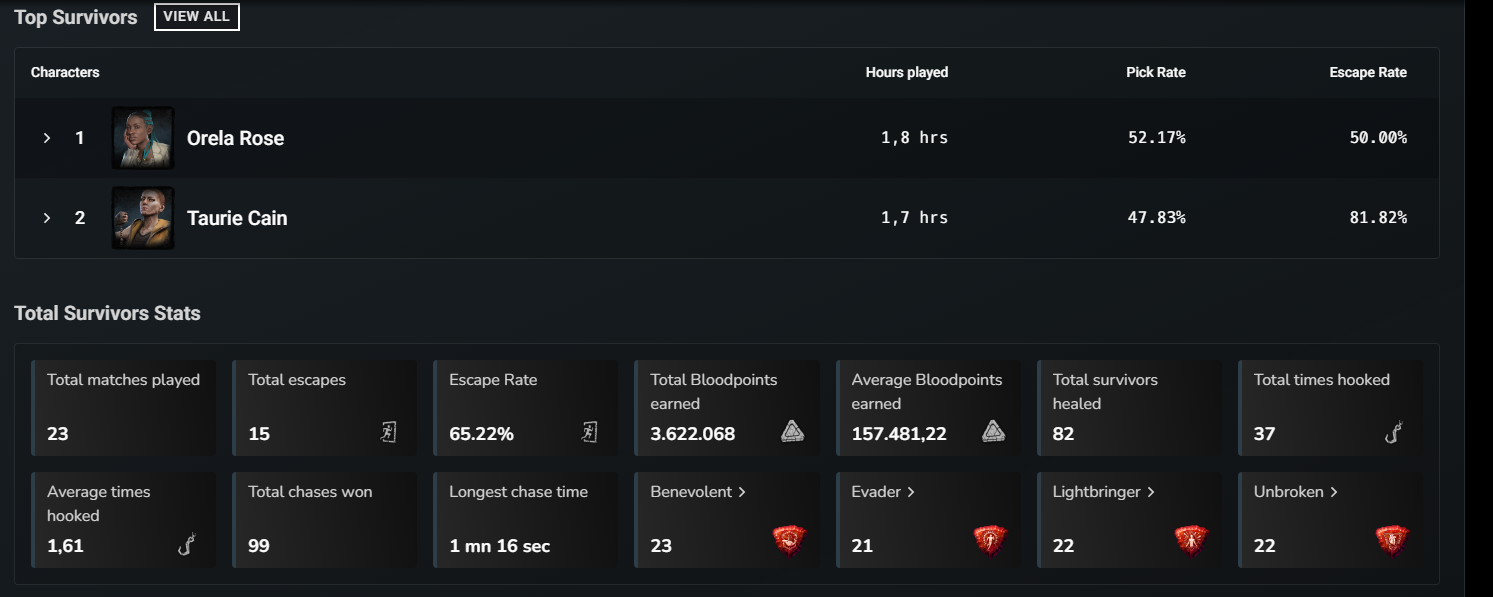Click the red Evader emblem icon
This screenshot has width=1493, height=597.
991,540
